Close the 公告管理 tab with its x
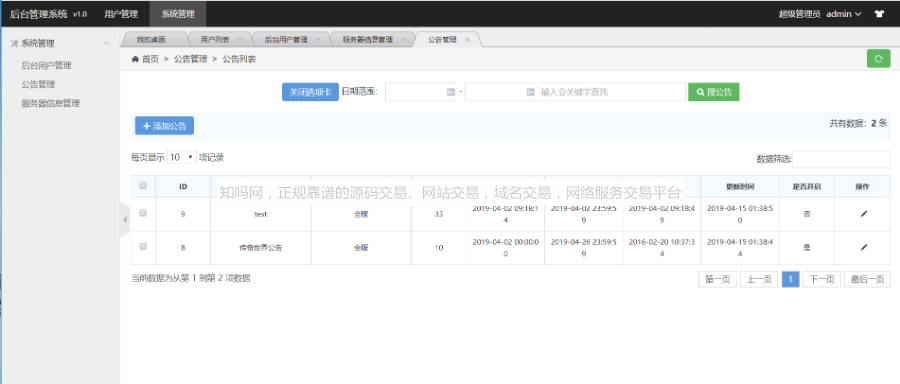The width and height of the screenshot is (900, 384). 467,40
